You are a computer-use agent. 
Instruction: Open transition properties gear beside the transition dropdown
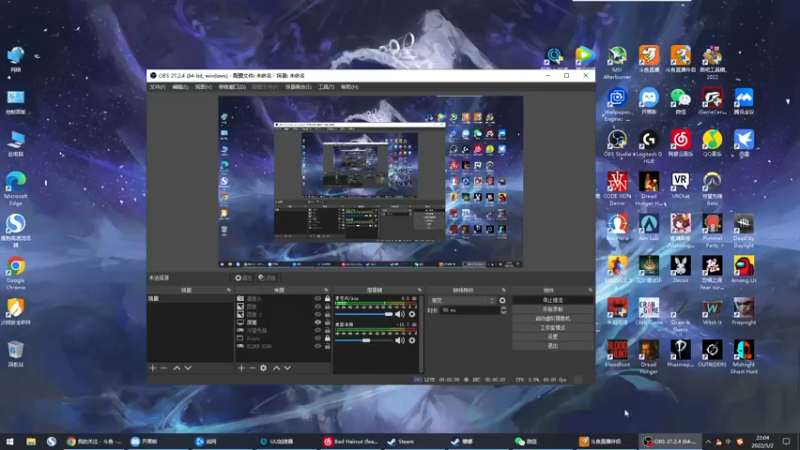503,301
